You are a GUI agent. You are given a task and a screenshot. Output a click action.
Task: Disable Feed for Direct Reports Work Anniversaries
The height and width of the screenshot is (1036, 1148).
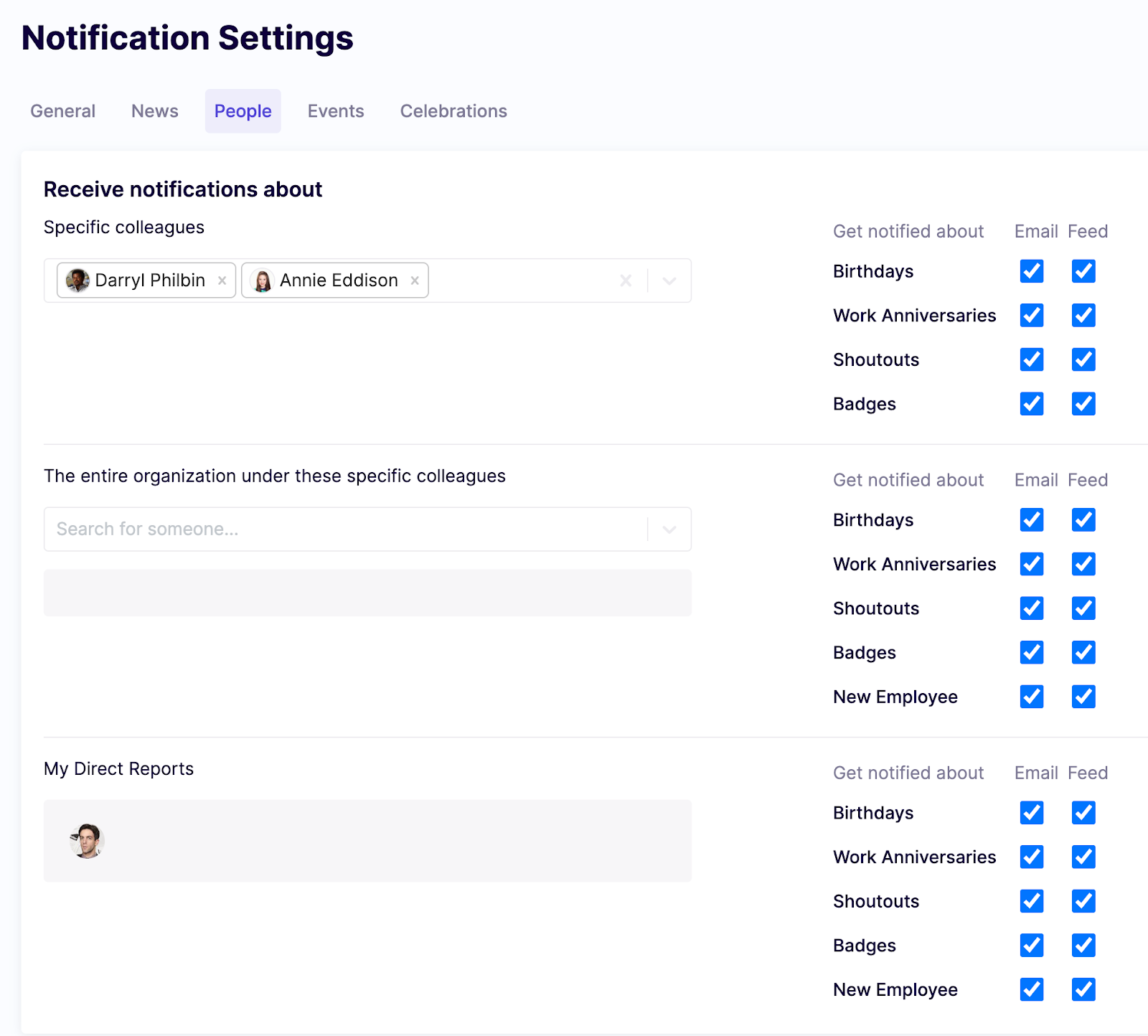[x=1083, y=857]
